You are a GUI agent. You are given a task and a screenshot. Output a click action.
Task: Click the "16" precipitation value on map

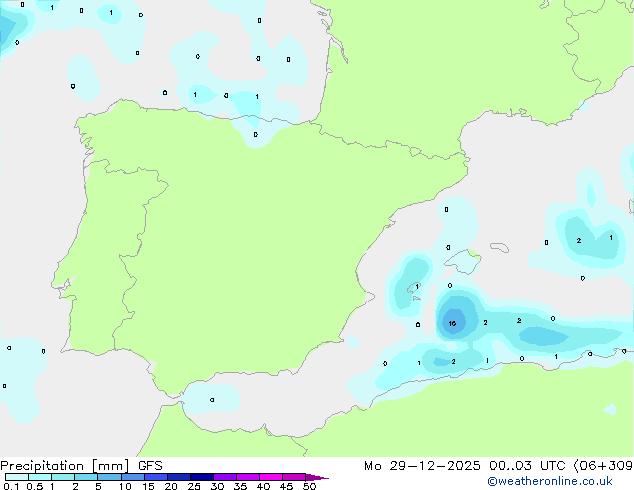coord(452,323)
